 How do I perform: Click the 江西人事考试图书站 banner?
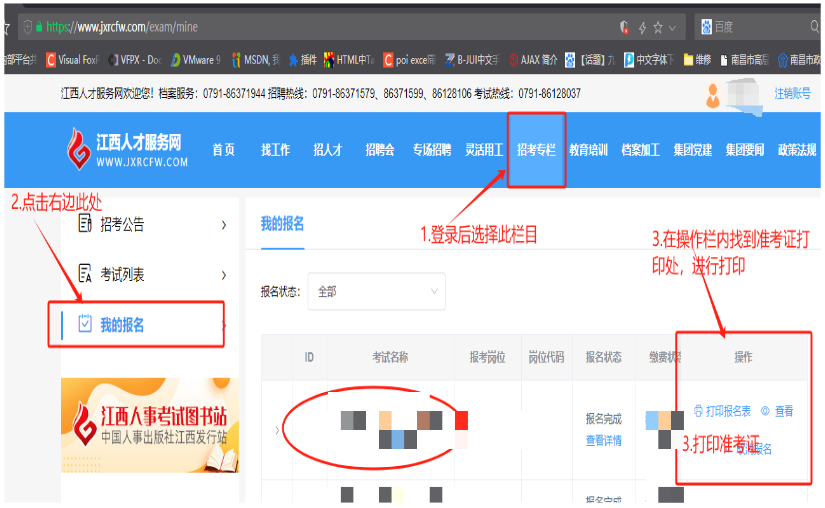pos(150,425)
